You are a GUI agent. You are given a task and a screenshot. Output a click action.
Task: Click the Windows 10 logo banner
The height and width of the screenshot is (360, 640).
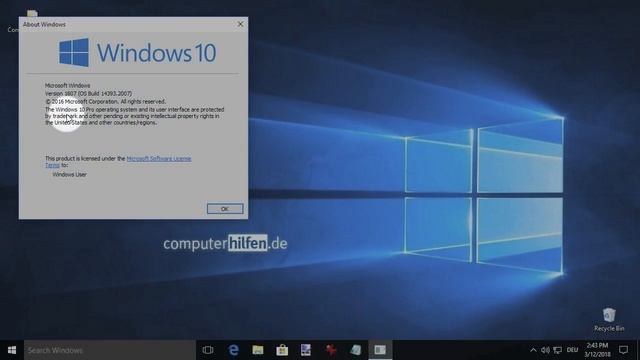pyautogui.click(x=138, y=53)
